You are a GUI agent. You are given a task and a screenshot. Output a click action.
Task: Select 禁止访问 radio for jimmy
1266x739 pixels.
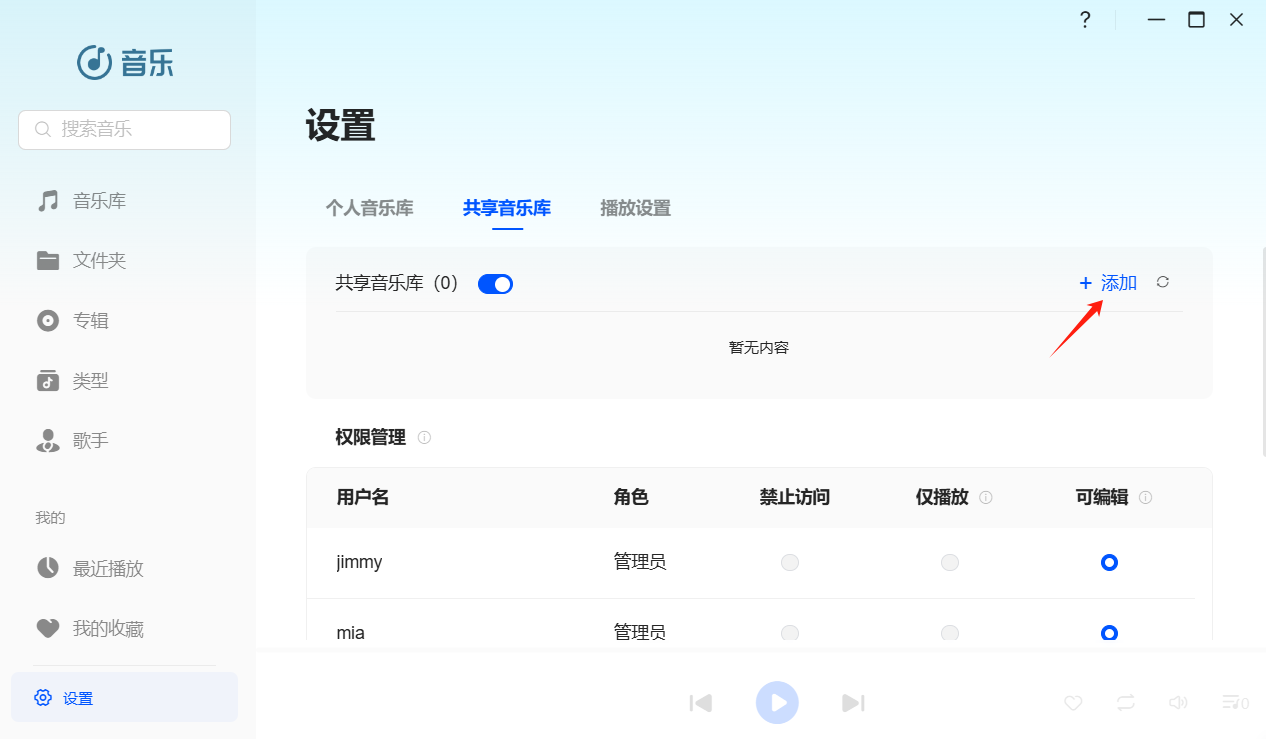pyautogui.click(x=790, y=563)
